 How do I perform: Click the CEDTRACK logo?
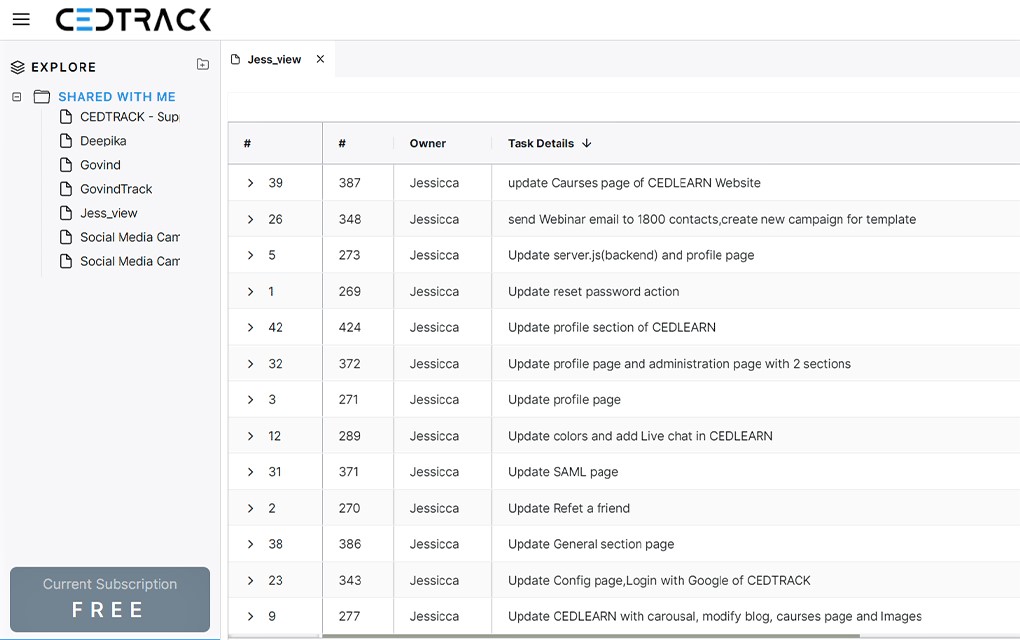[133, 19]
